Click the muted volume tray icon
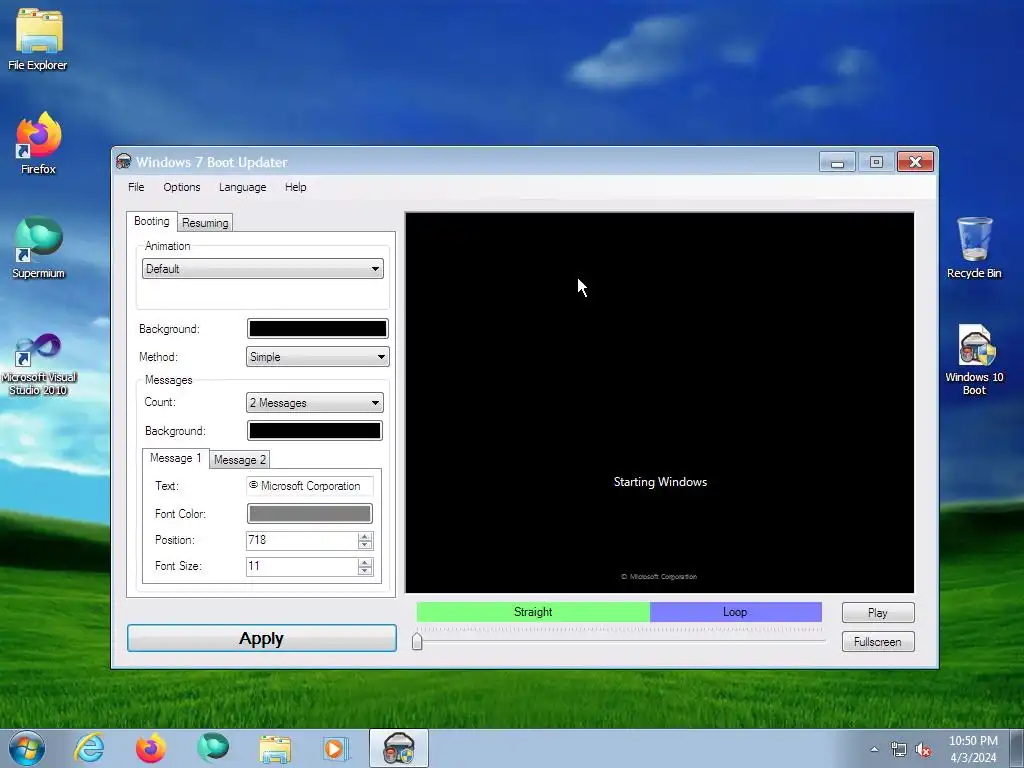1024x768 pixels. coord(923,750)
